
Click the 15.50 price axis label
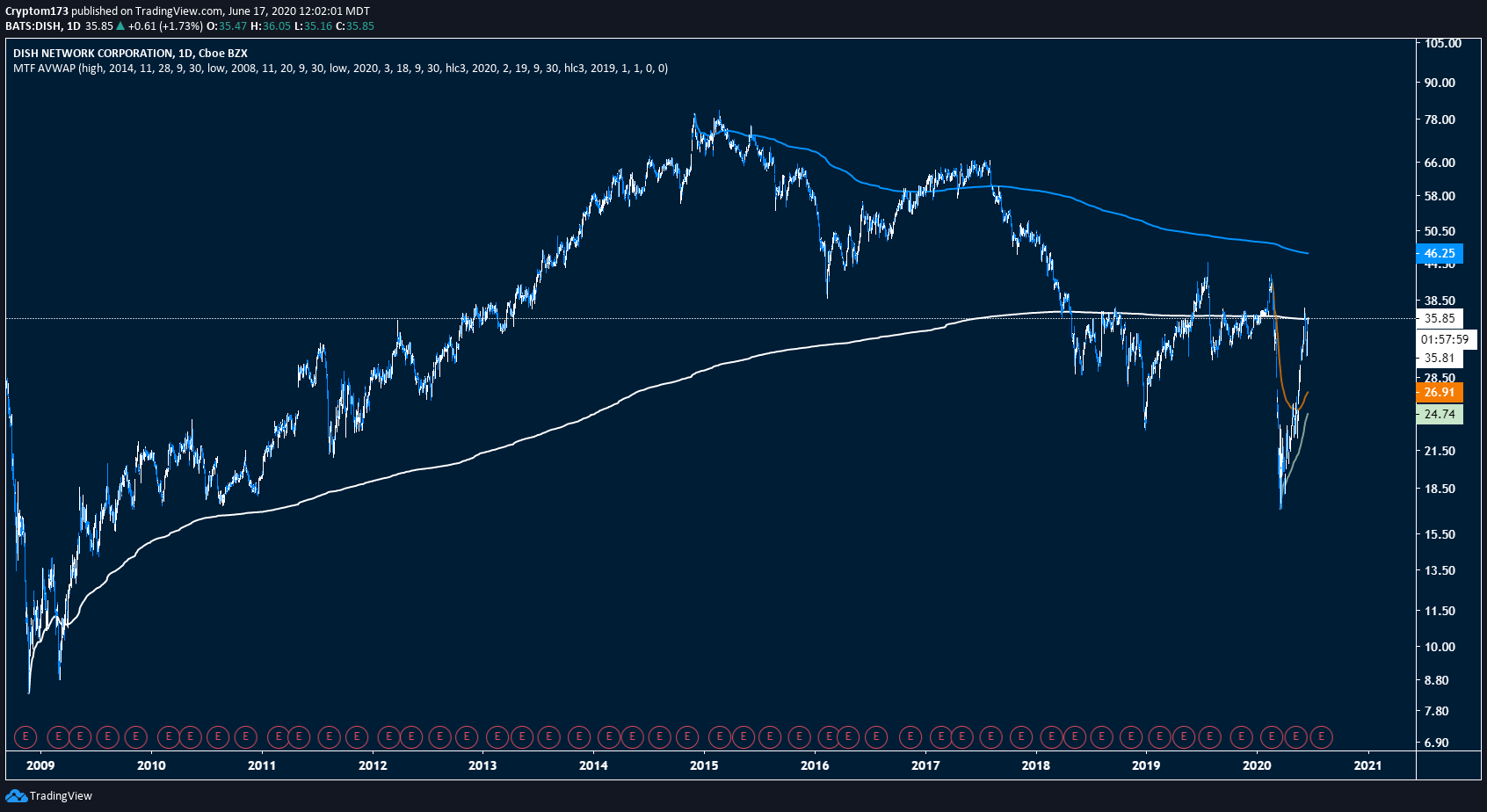pos(1440,534)
